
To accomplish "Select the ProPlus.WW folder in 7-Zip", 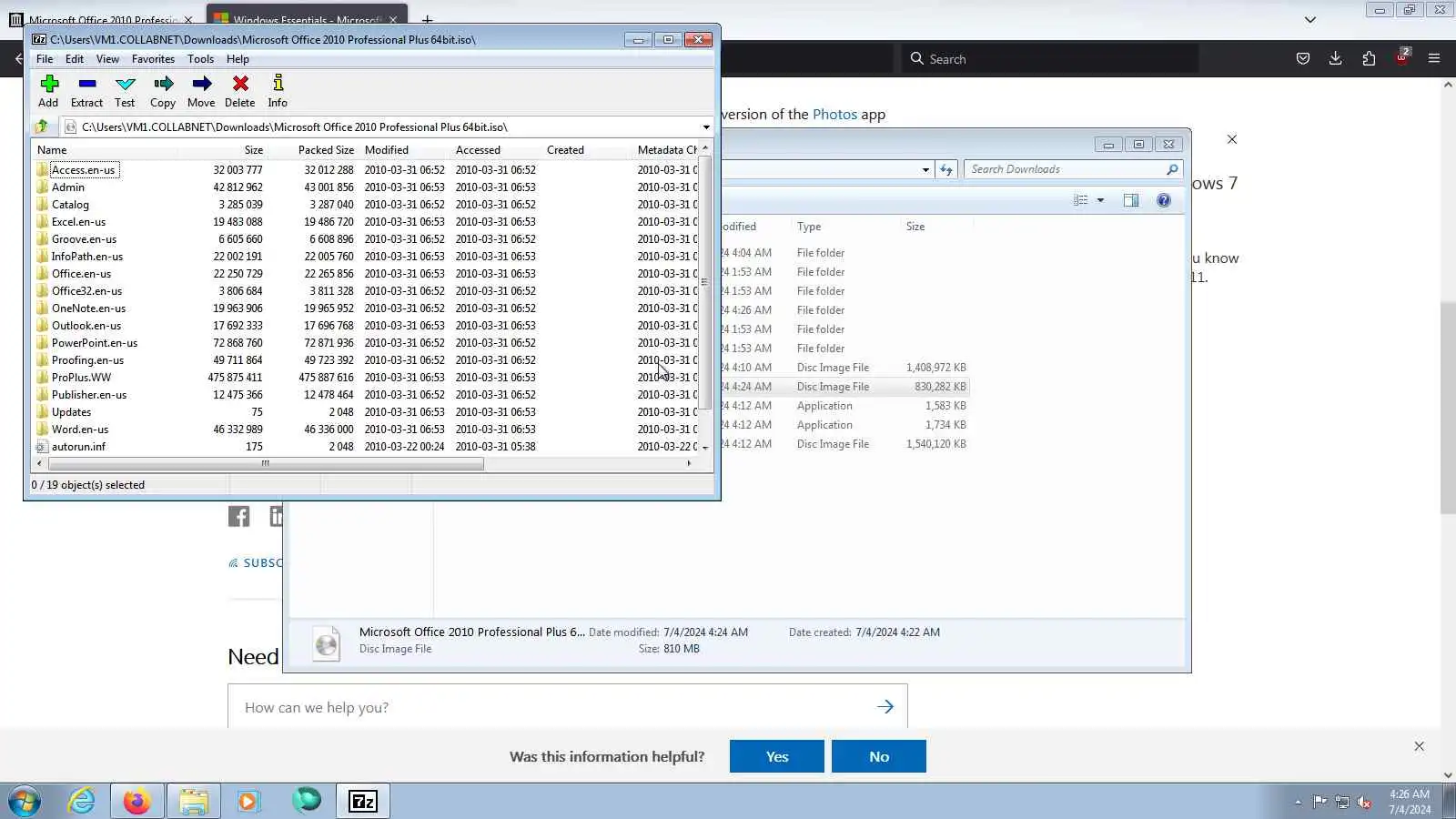I will 81,378.
